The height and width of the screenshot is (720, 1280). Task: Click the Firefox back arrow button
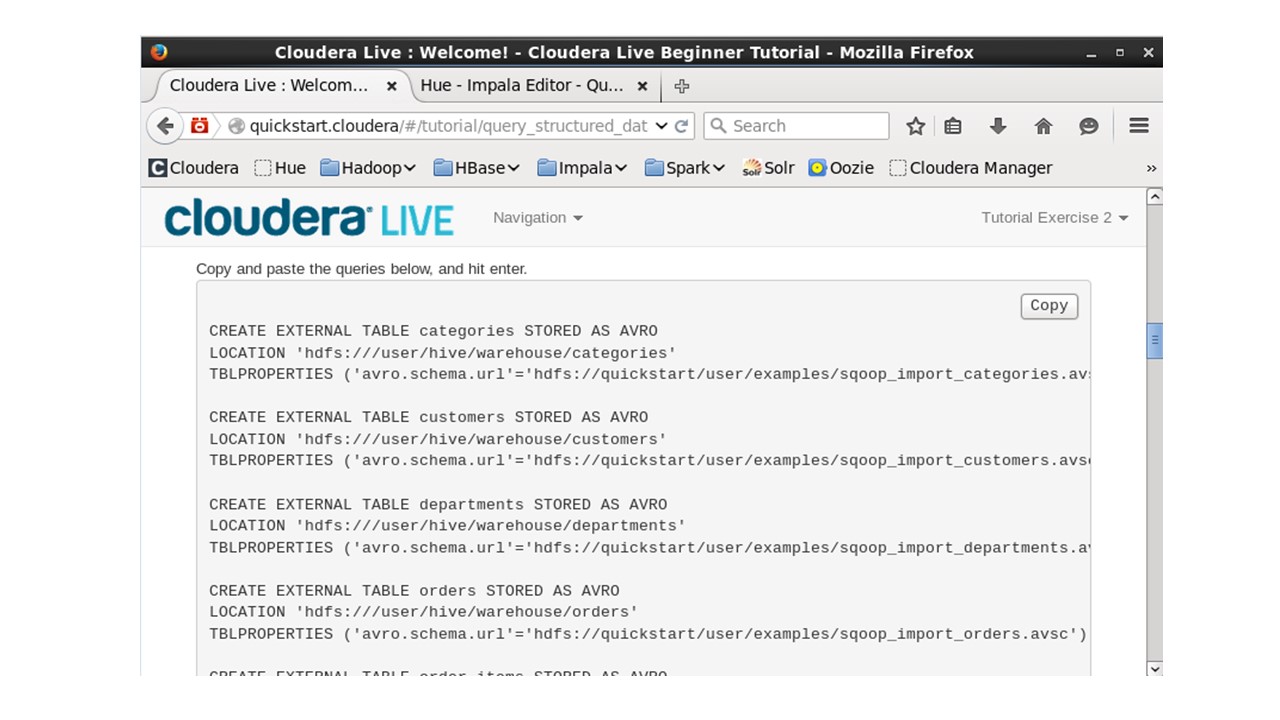pos(165,126)
